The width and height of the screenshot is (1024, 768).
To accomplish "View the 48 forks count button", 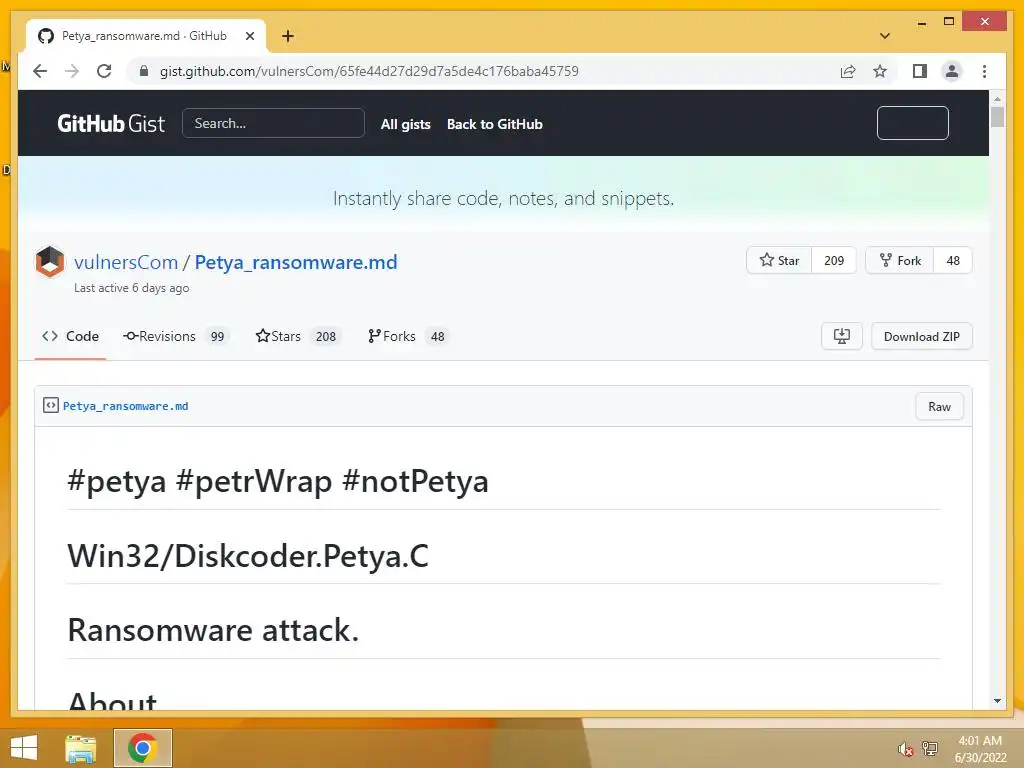I will 953,261.
